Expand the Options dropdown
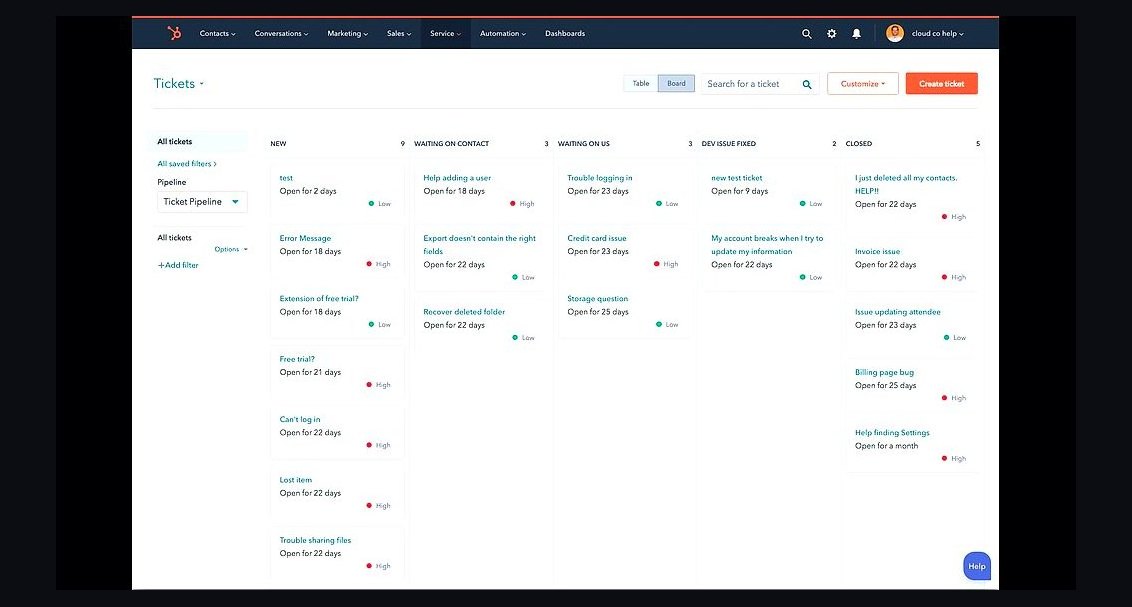Image resolution: width=1132 pixels, height=607 pixels. click(x=231, y=250)
